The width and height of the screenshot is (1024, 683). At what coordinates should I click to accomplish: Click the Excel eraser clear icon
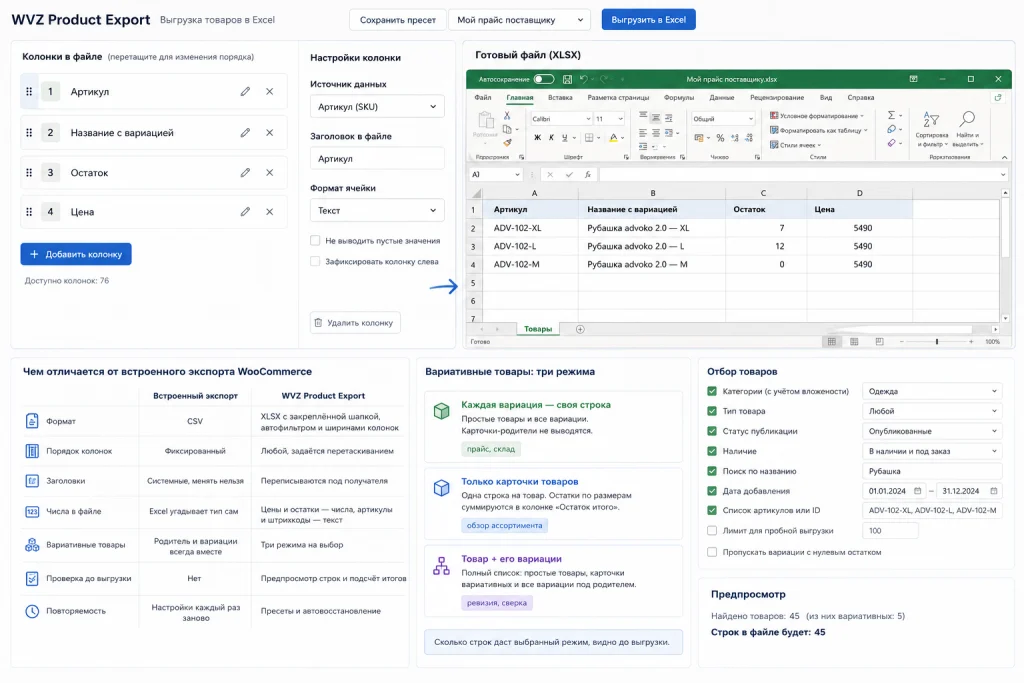(x=891, y=143)
